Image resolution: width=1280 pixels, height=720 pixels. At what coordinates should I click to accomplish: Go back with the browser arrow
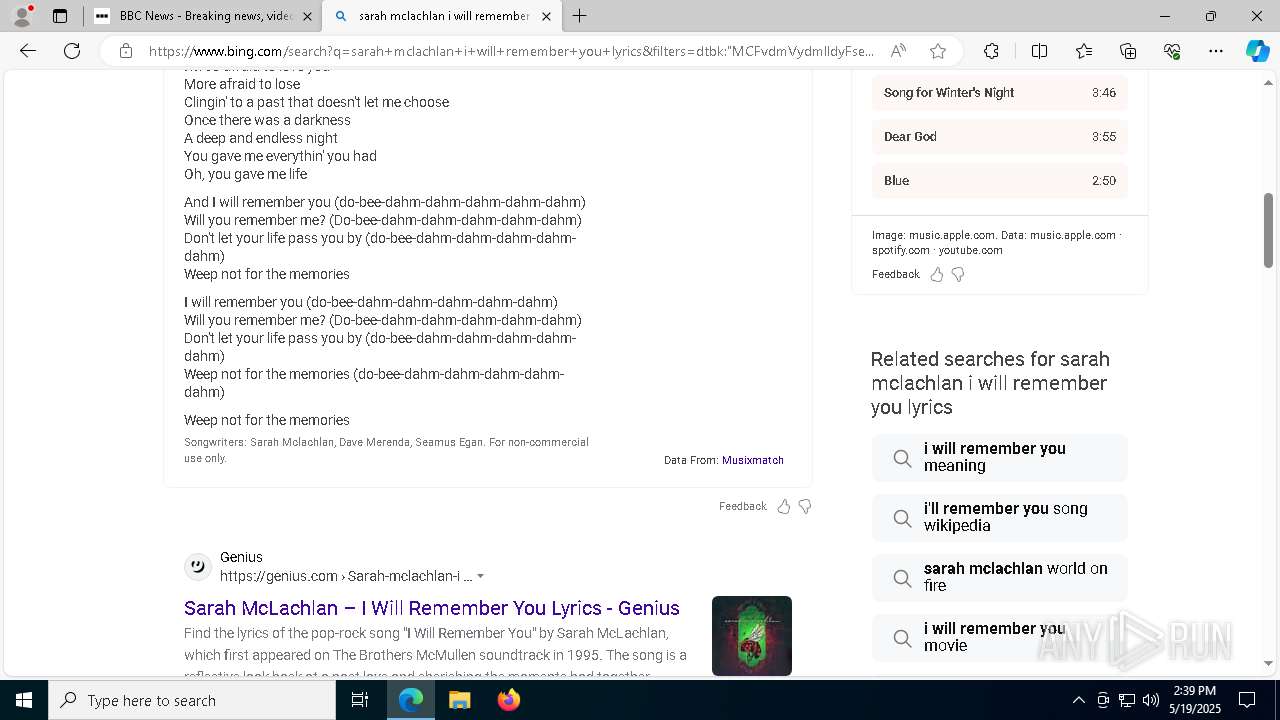coord(28,51)
